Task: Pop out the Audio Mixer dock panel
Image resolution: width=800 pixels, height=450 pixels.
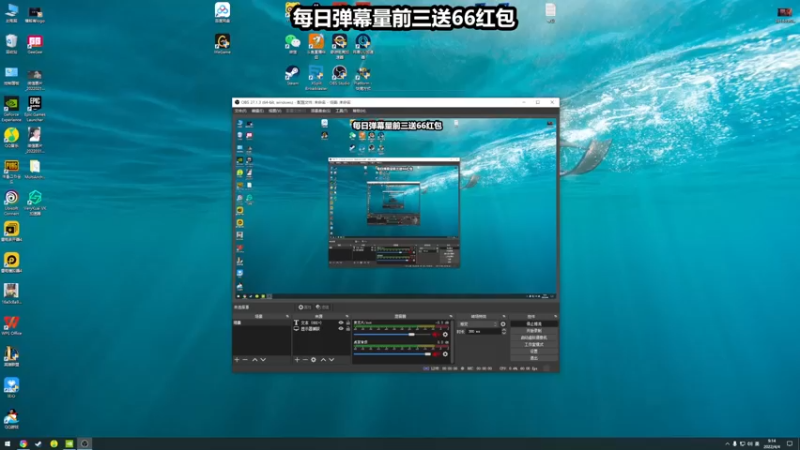Action: pos(451,316)
